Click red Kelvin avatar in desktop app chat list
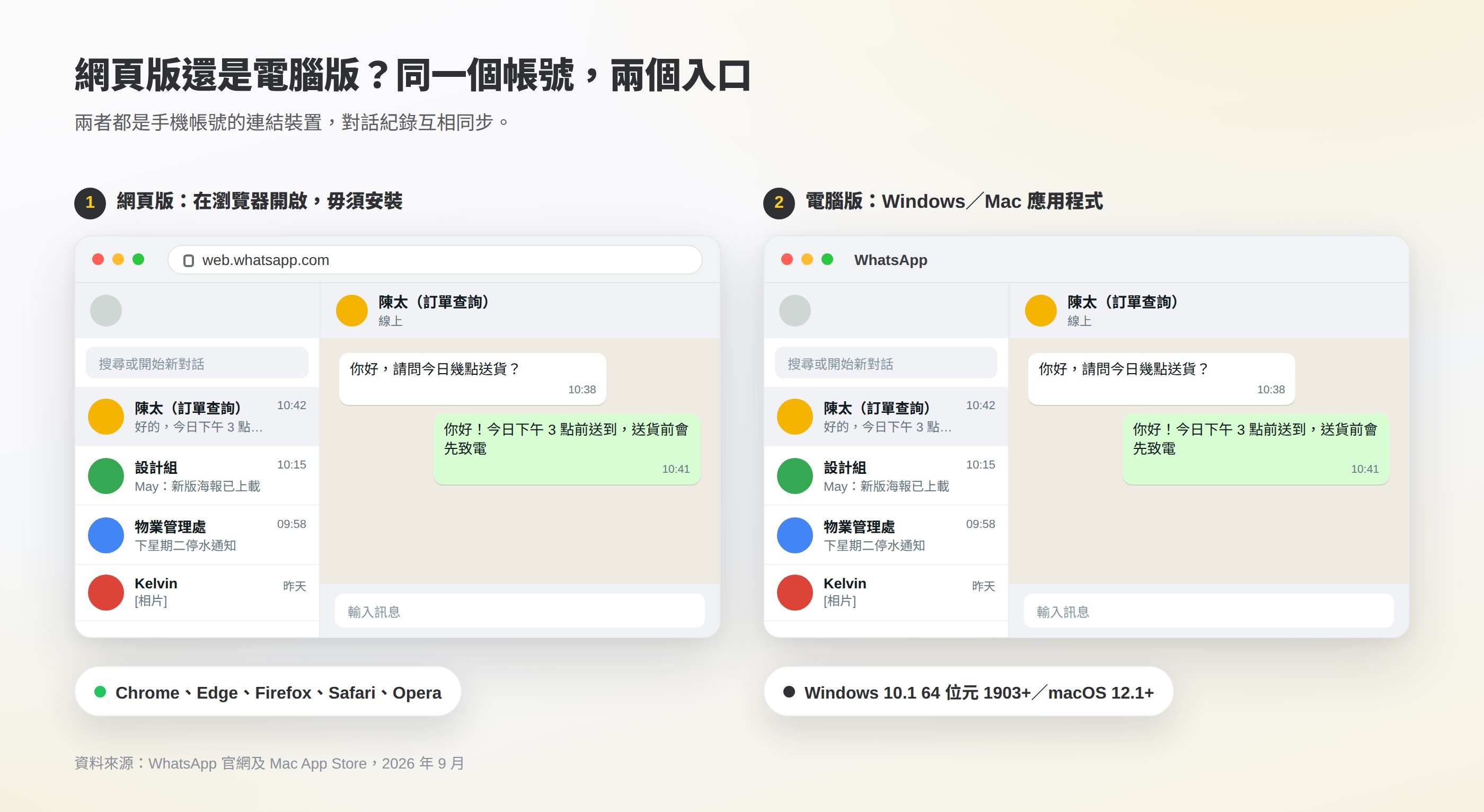The image size is (1484, 812). tap(795, 593)
